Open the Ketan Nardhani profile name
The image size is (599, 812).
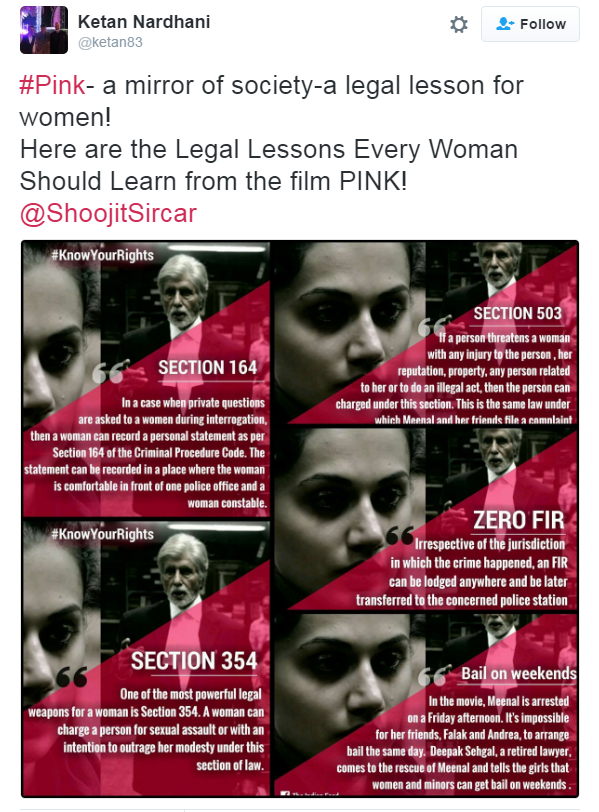[144, 22]
